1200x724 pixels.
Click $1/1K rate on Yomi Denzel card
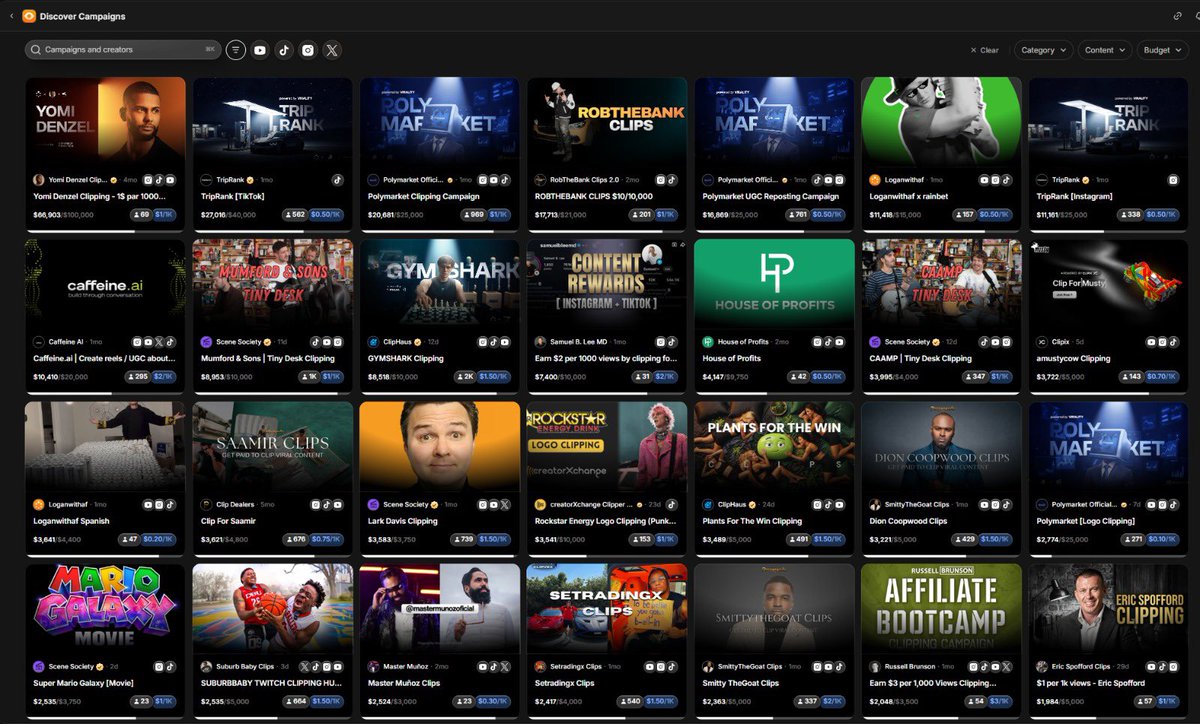pyautogui.click(x=164, y=214)
